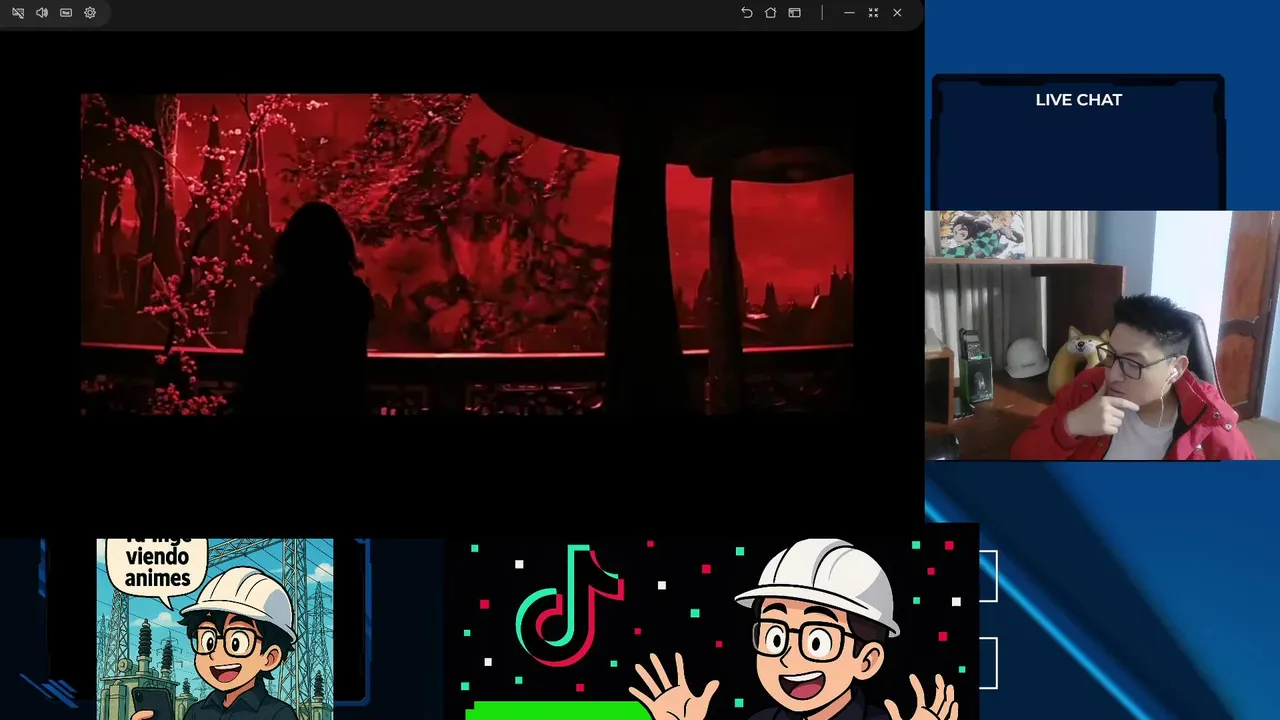Click the window layout icon
The width and height of the screenshot is (1280, 720).
[x=794, y=13]
